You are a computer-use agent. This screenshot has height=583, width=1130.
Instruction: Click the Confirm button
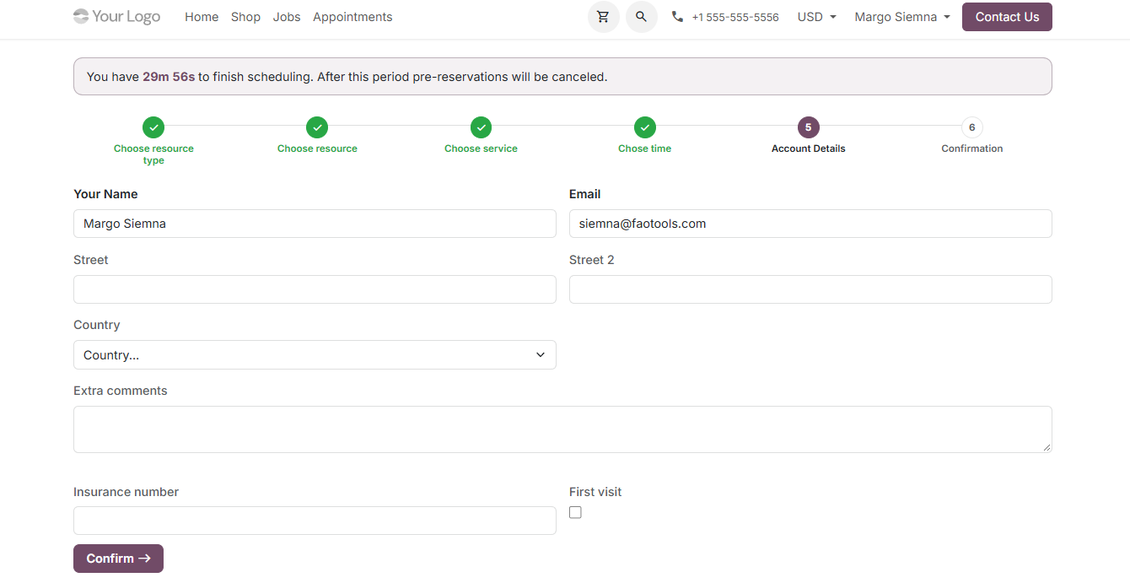point(118,558)
